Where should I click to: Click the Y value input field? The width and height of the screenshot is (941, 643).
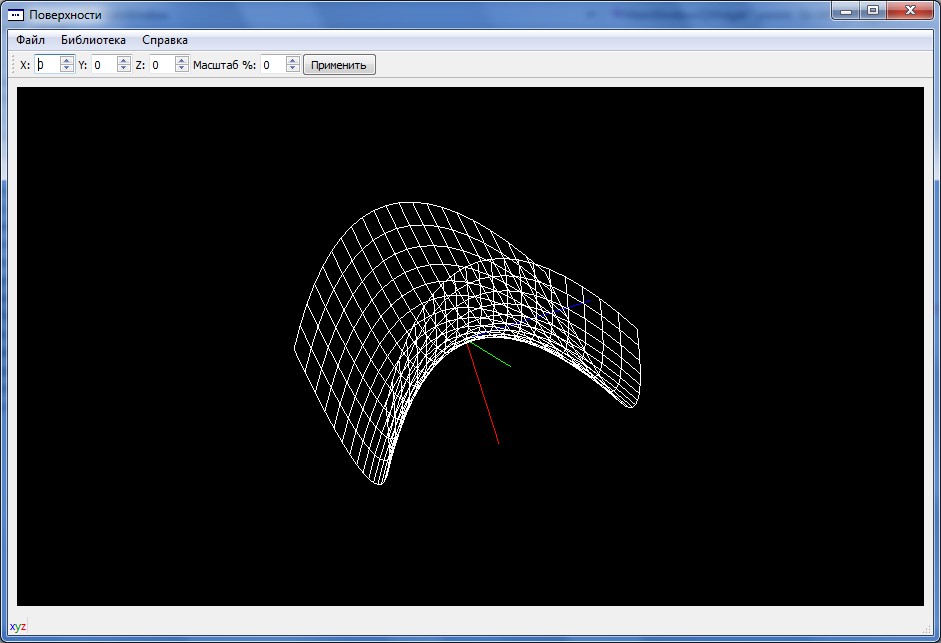(x=104, y=65)
